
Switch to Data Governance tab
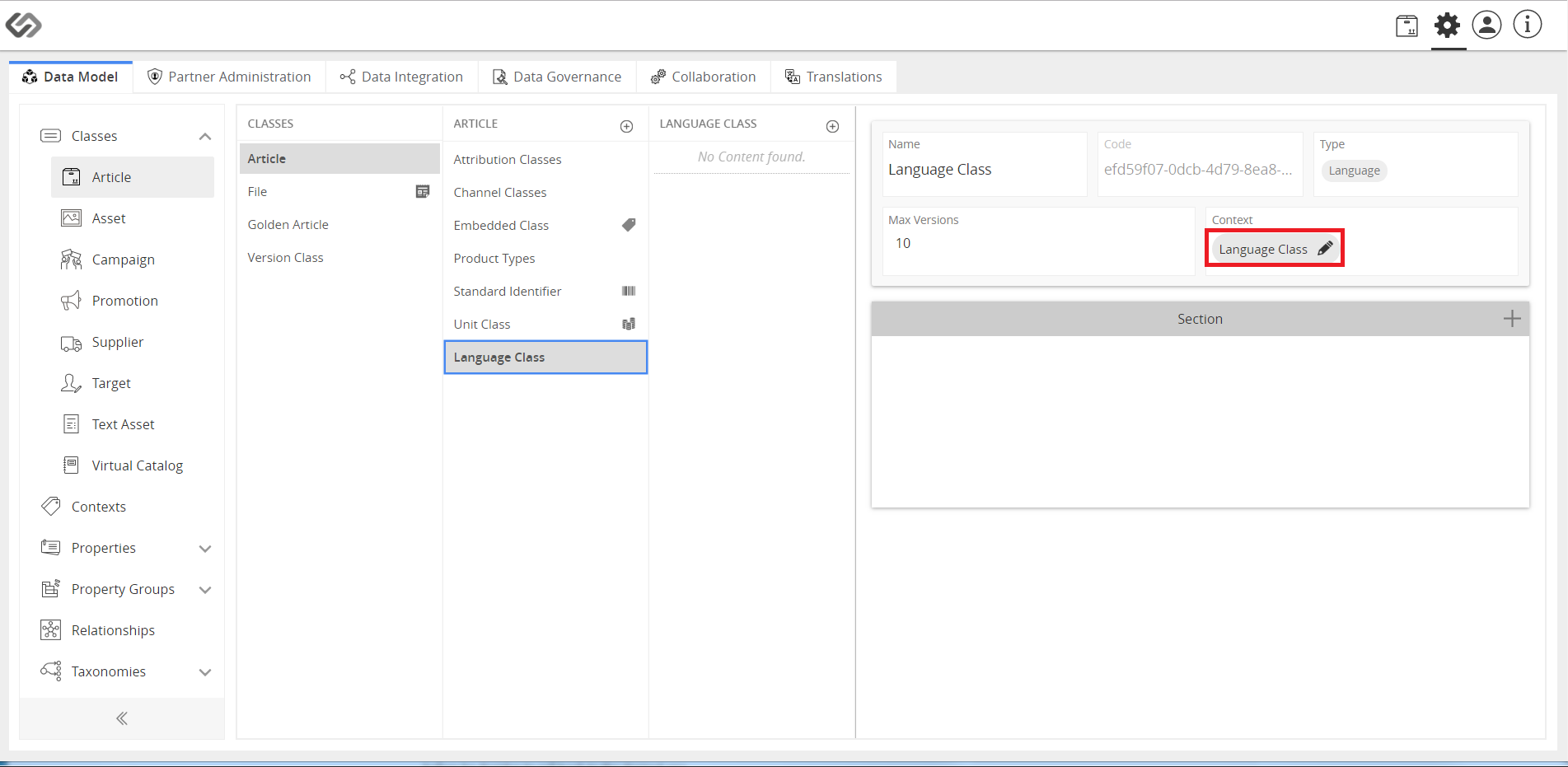click(x=557, y=77)
